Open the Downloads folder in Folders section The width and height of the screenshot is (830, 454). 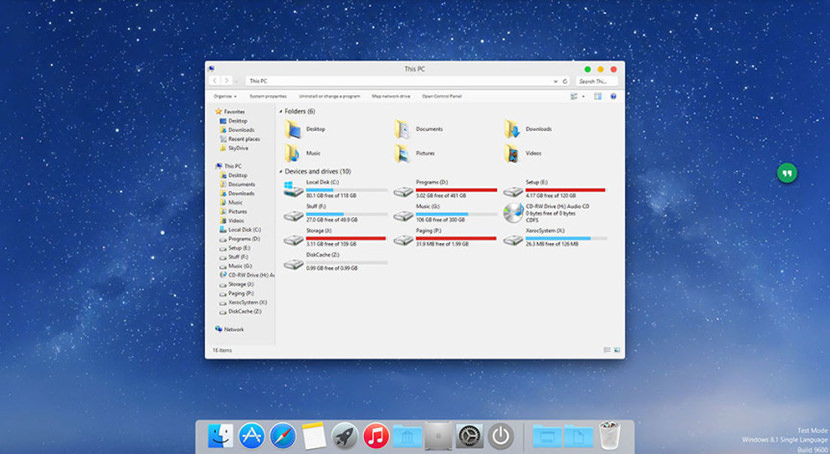tap(513, 129)
